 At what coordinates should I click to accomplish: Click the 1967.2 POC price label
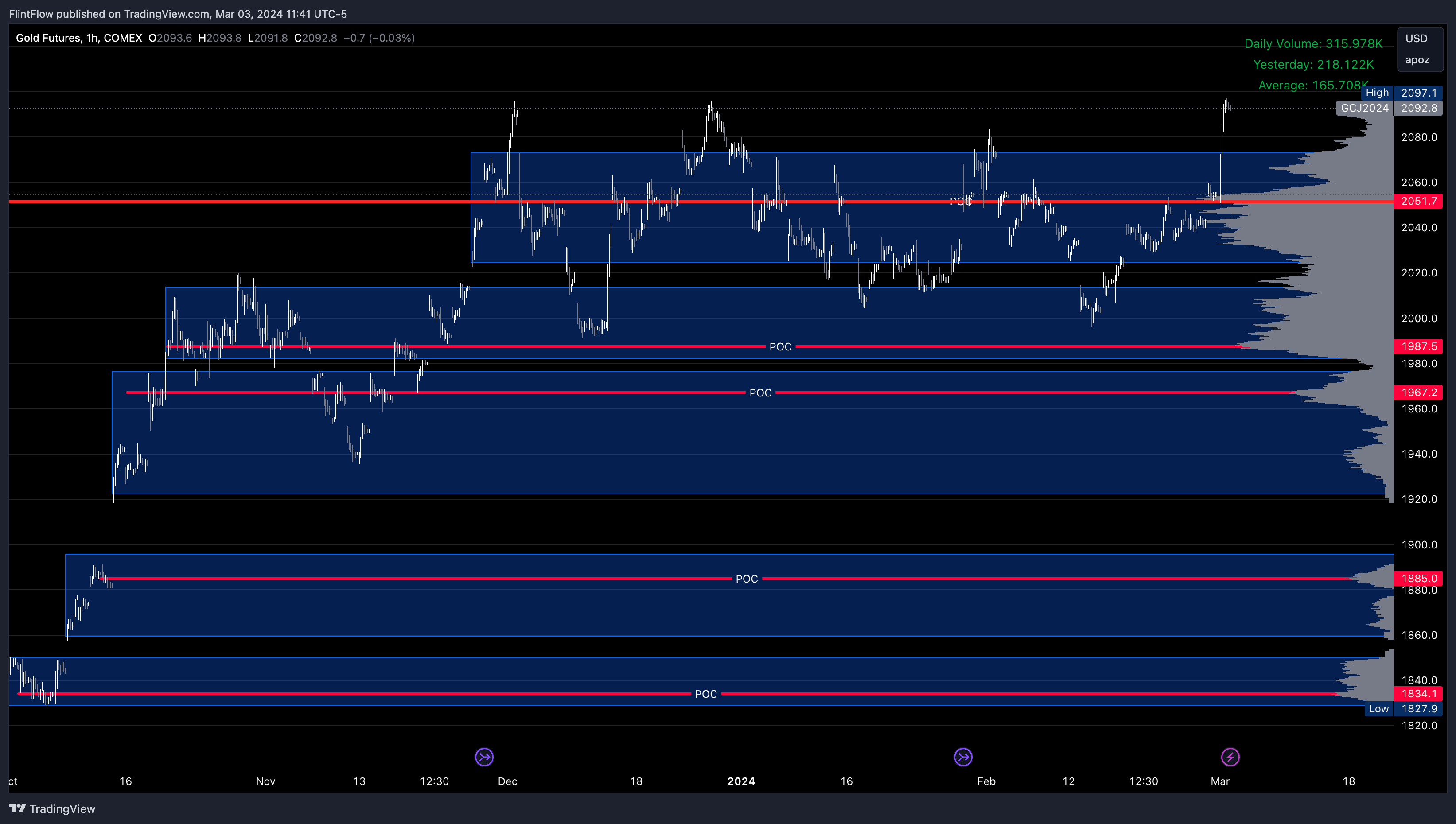(x=1418, y=392)
